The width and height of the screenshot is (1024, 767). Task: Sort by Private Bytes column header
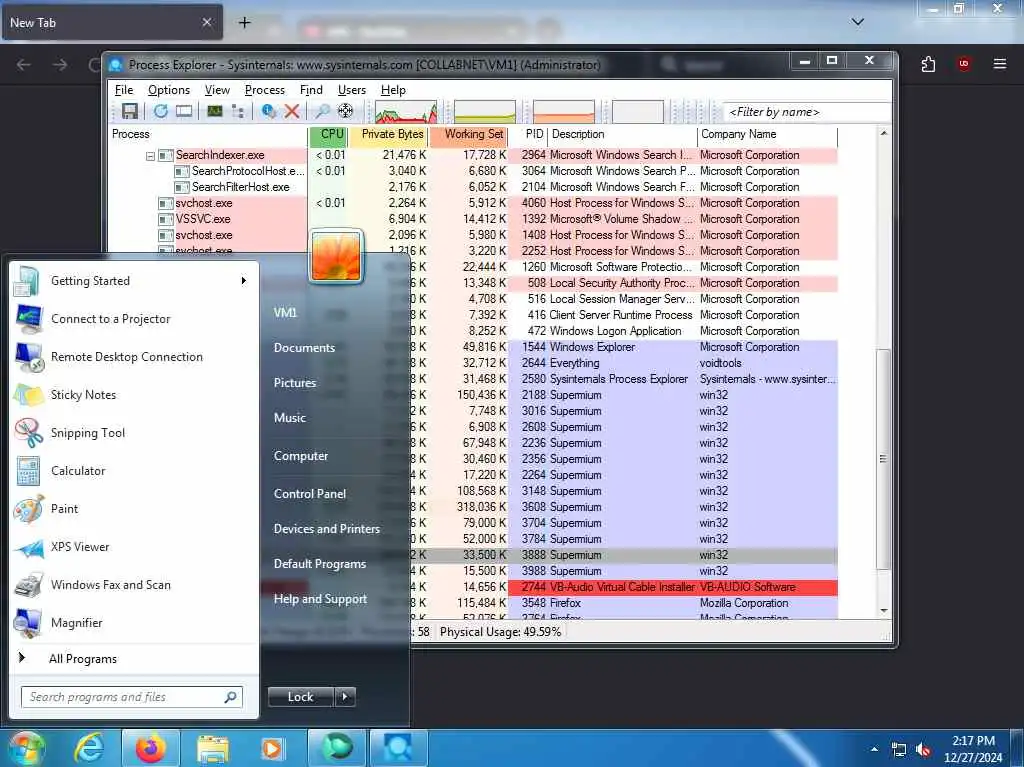389,134
